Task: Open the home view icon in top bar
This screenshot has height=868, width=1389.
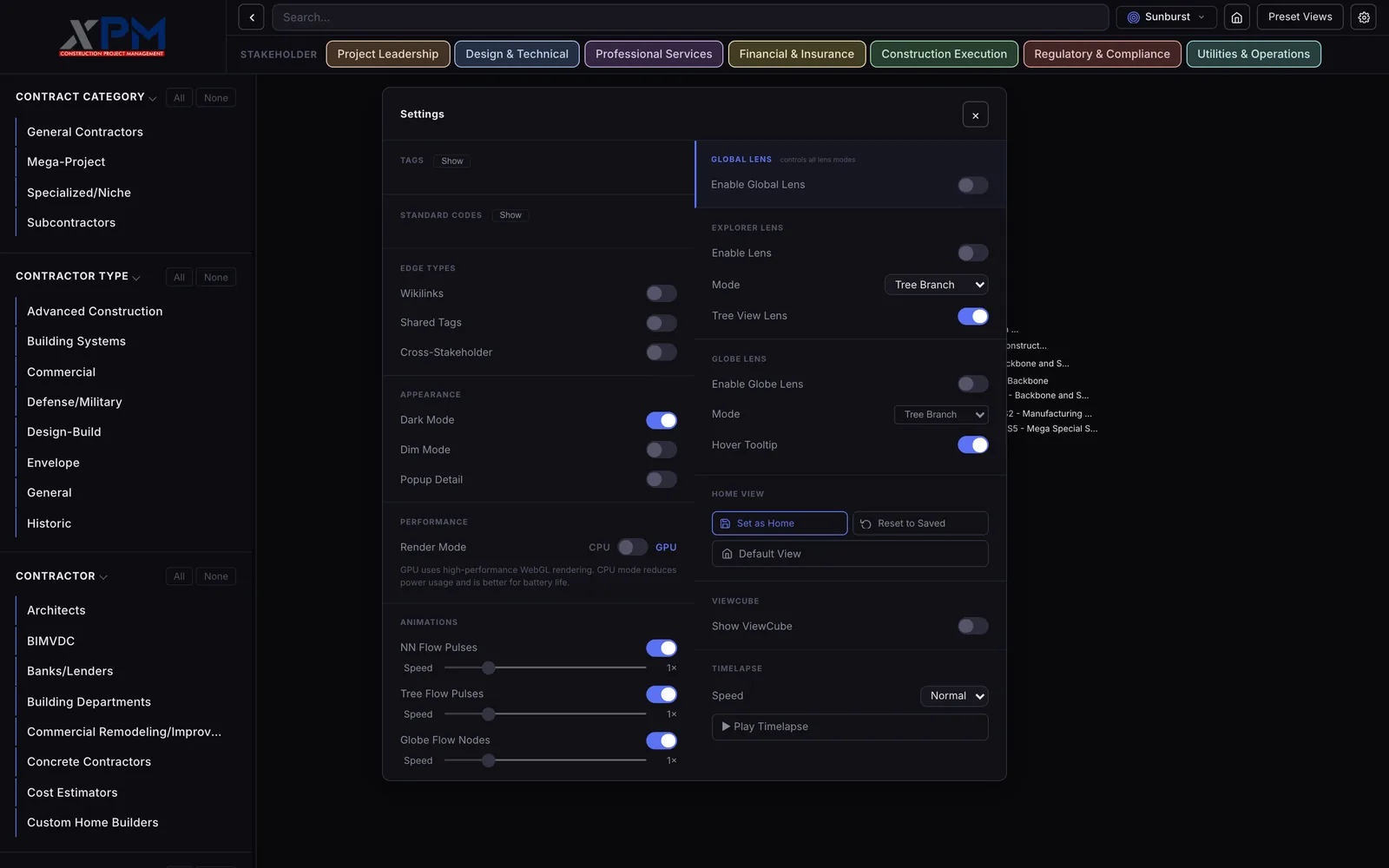Action: click(x=1236, y=17)
